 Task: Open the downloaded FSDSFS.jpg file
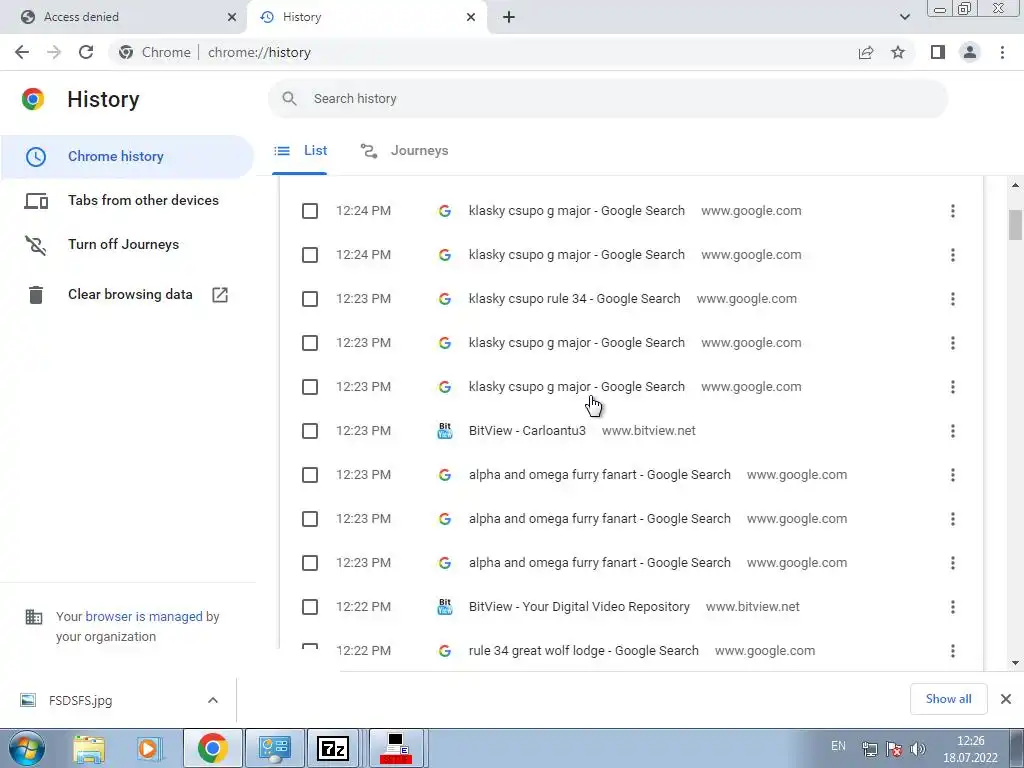[x=80, y=701]
